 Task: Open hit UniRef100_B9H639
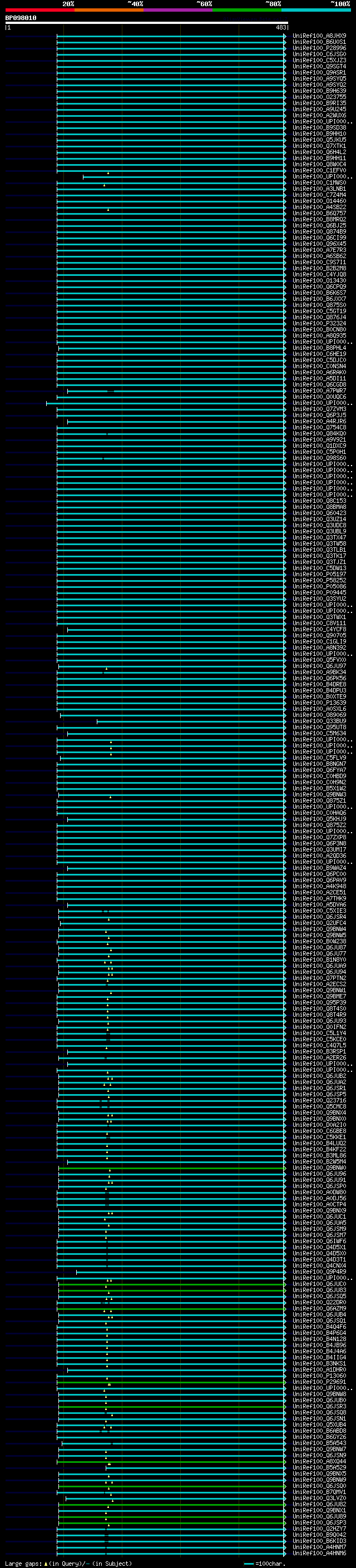pos(319,91)
